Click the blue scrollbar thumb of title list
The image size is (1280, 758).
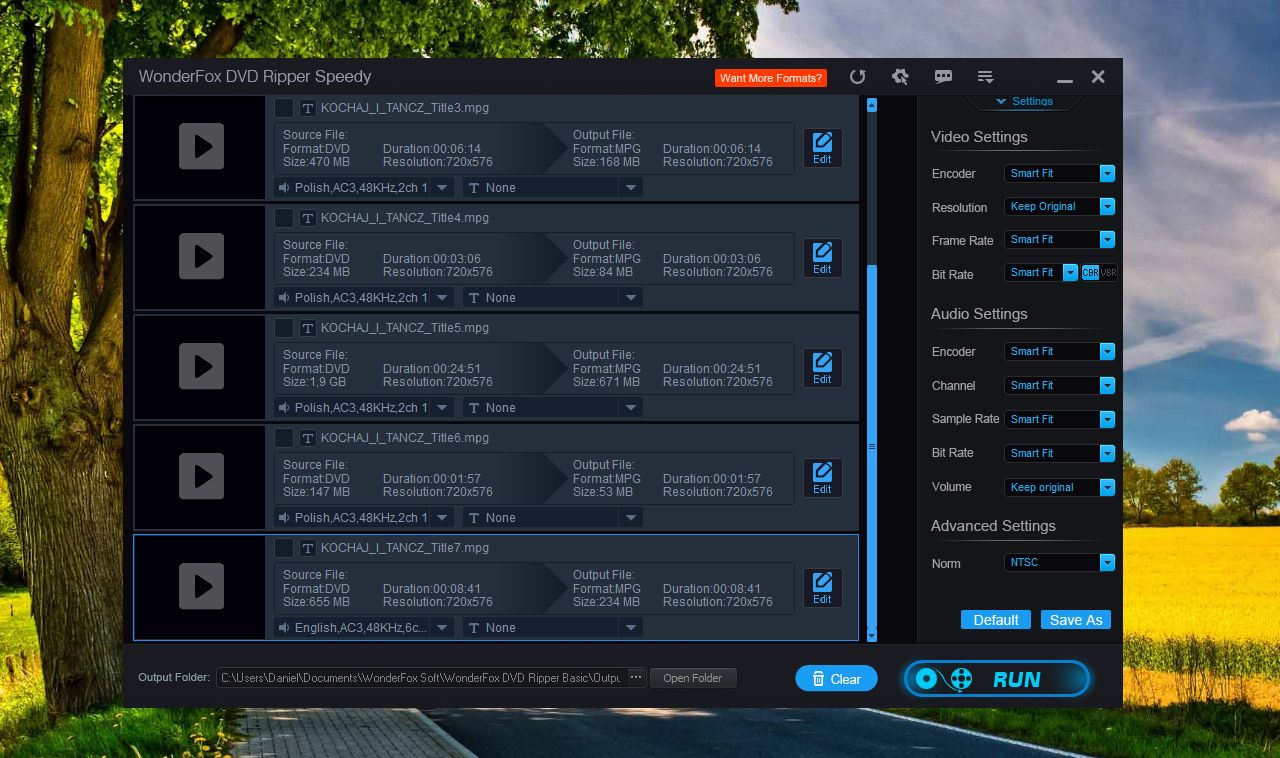(x=871, y=445)
